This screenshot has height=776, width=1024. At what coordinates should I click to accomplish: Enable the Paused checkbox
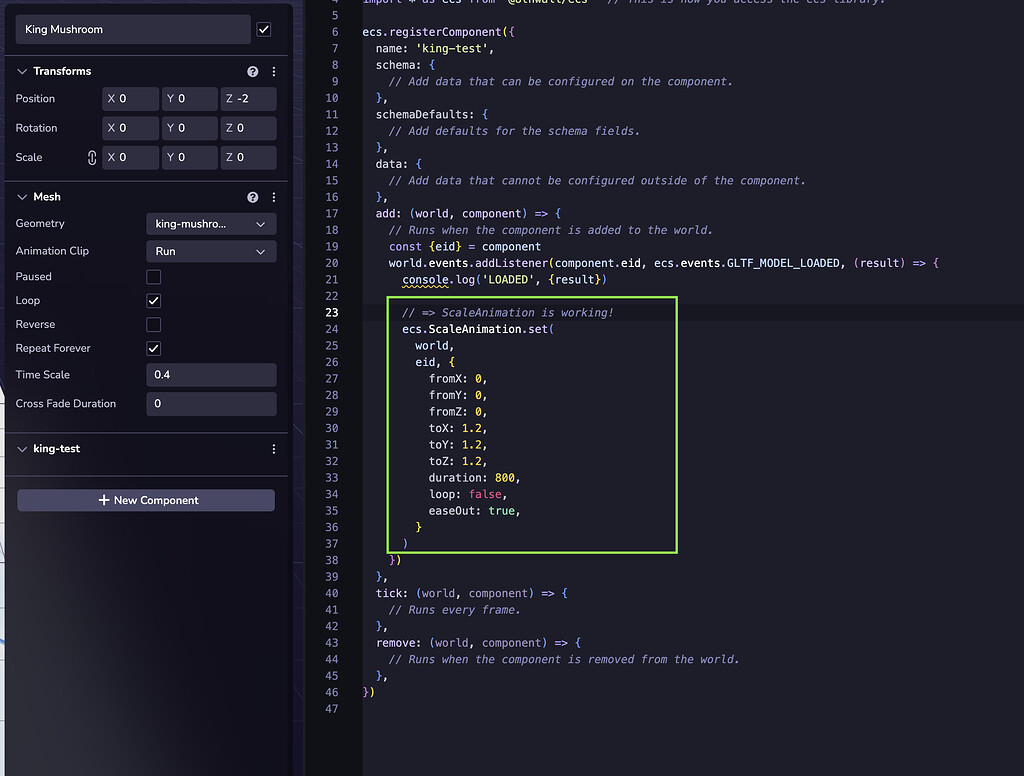point(153,276)
